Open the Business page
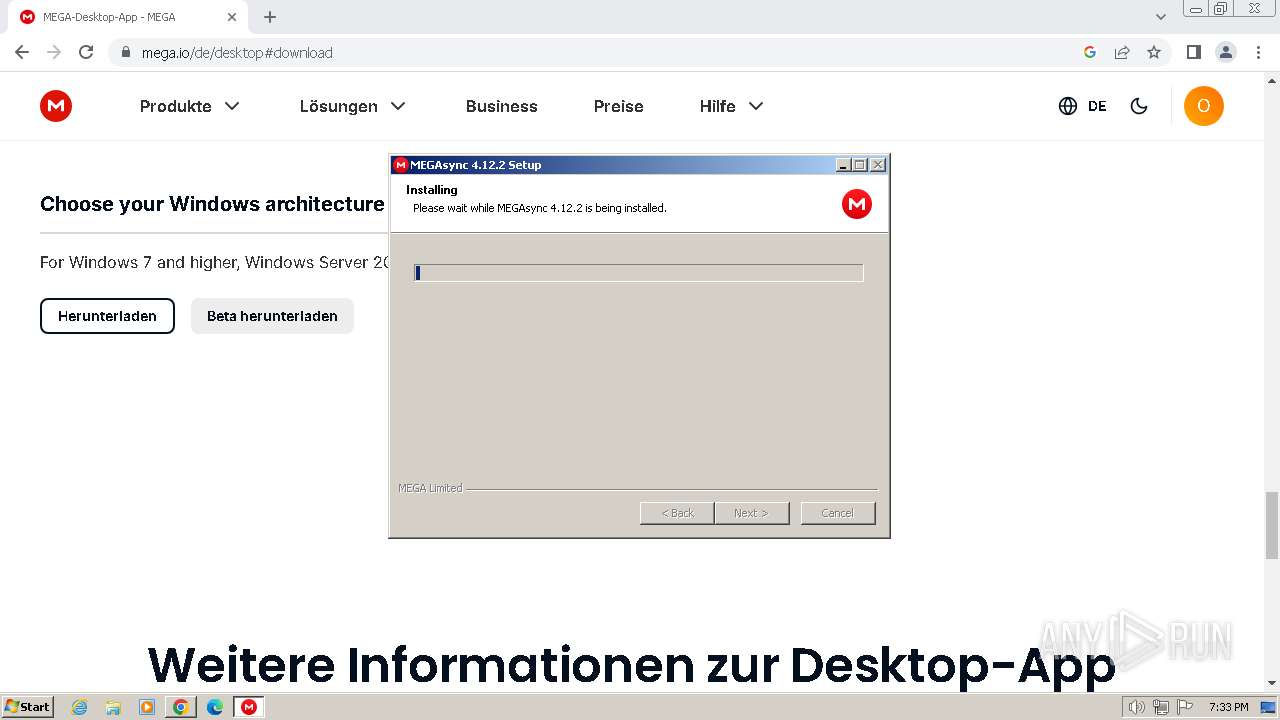The height and width of the screenshot is (720, 1280). pos(502,106)
